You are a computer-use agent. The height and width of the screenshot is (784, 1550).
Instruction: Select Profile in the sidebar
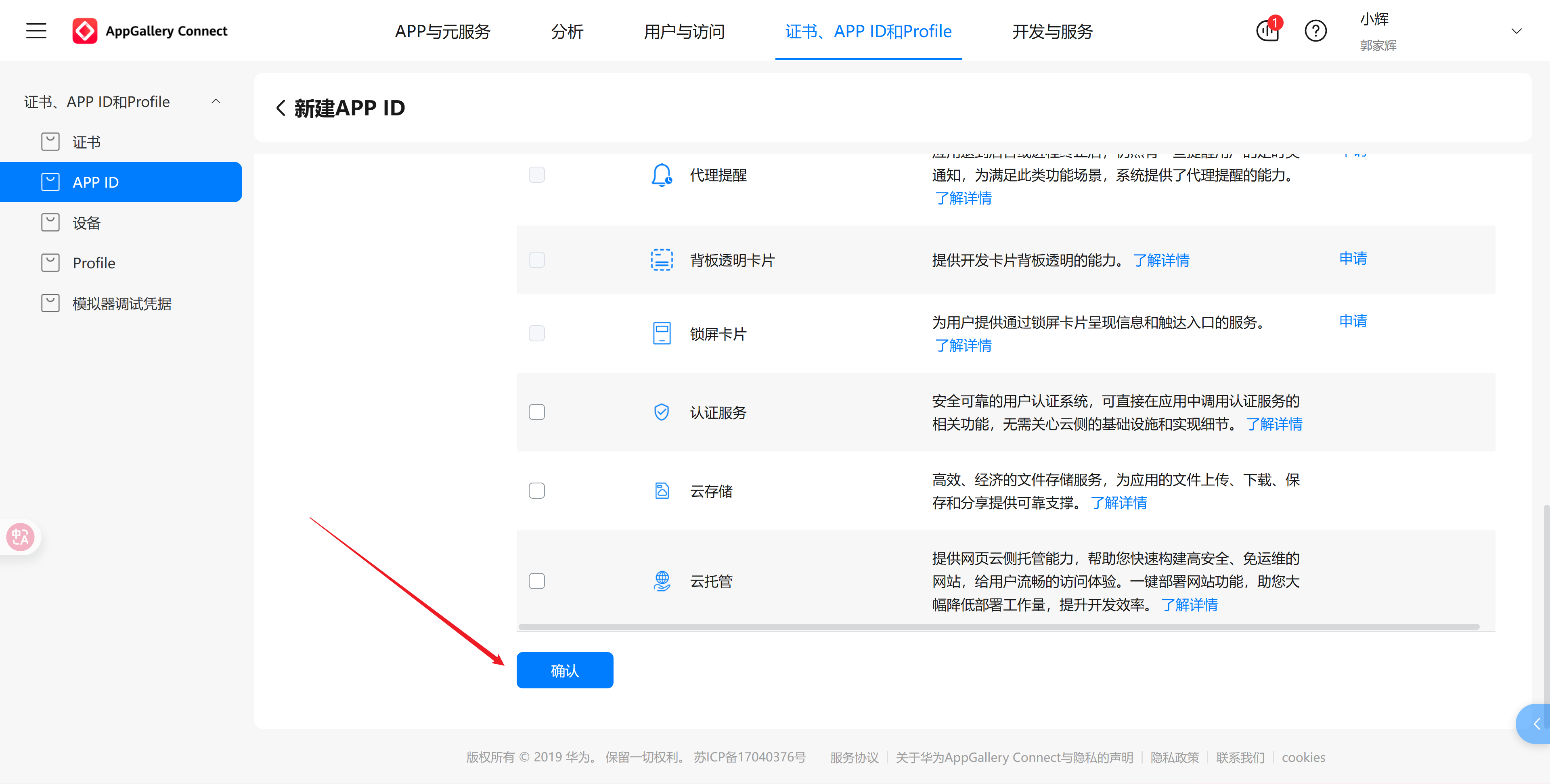94,262
